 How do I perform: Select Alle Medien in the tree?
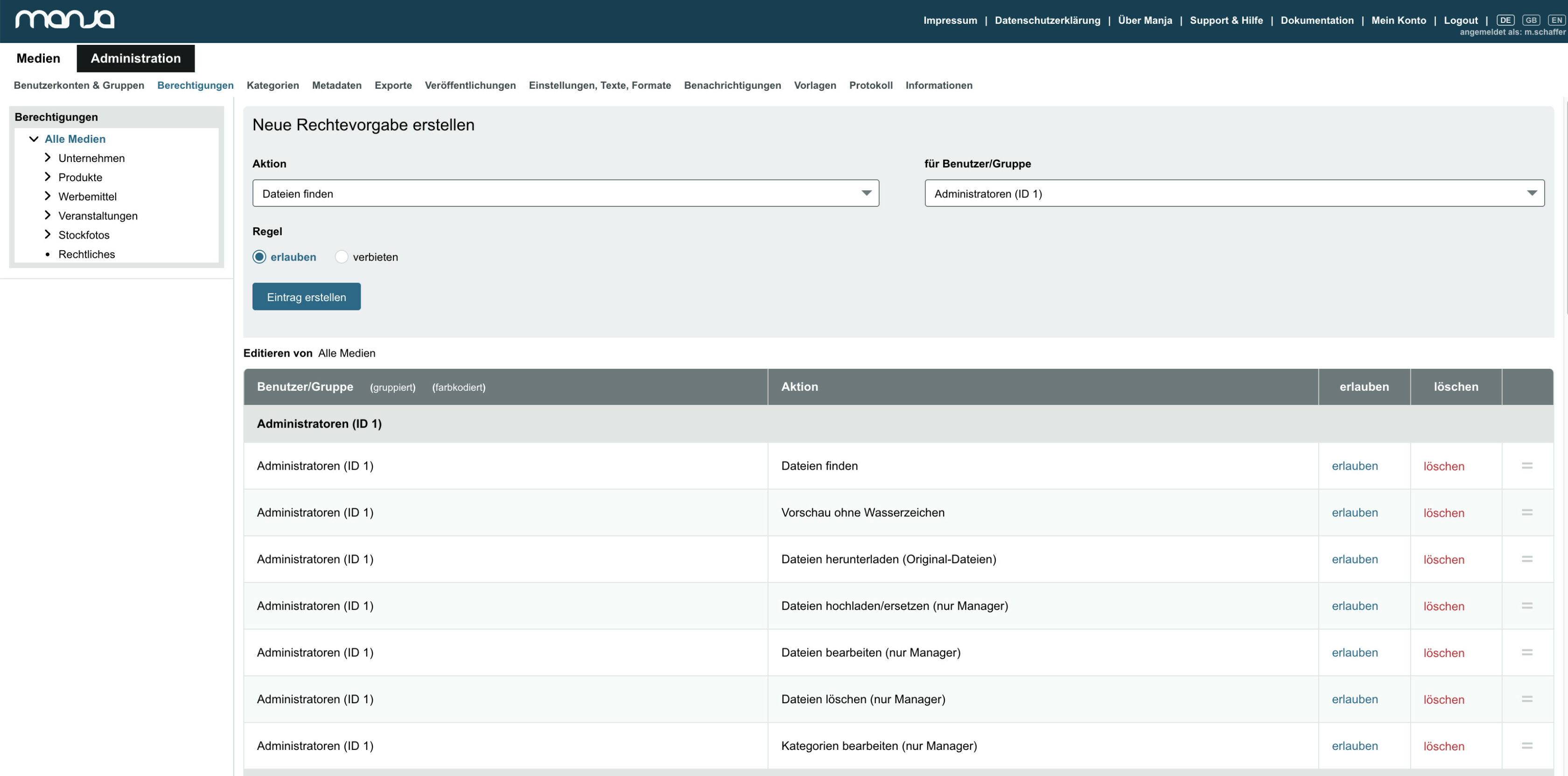[75, 139]
